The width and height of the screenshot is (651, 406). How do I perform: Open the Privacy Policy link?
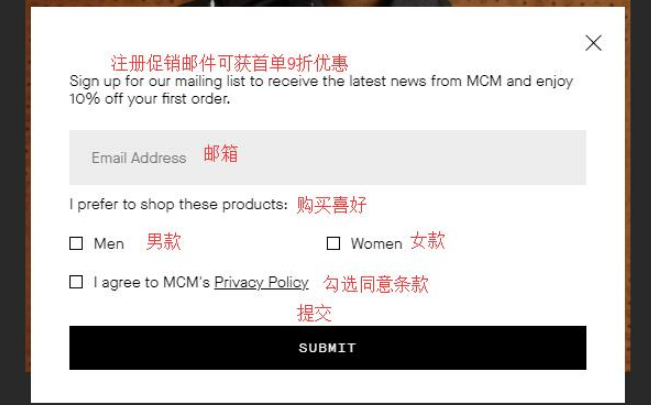pyautogui.click(x=261, y=283)
